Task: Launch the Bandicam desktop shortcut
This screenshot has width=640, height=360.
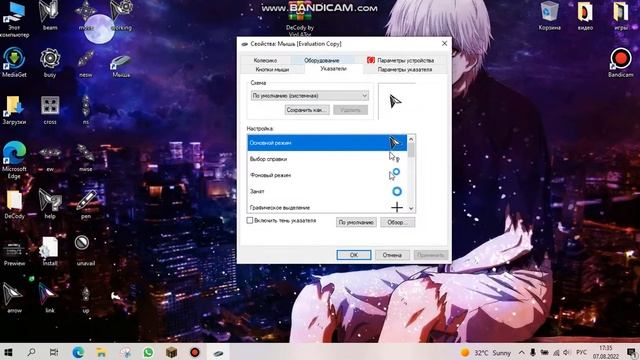Action: click(x=621, y=62)
